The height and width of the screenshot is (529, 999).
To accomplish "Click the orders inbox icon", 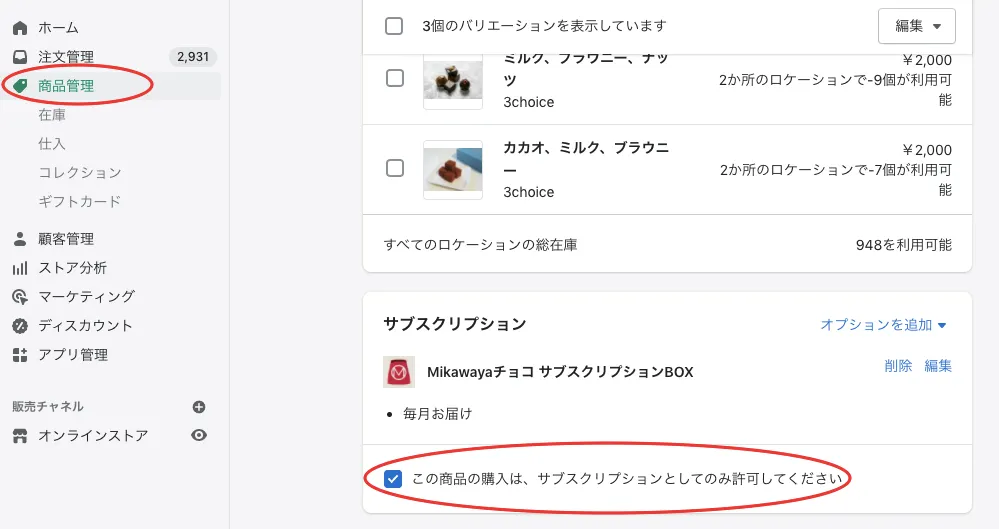I will 20,57.
